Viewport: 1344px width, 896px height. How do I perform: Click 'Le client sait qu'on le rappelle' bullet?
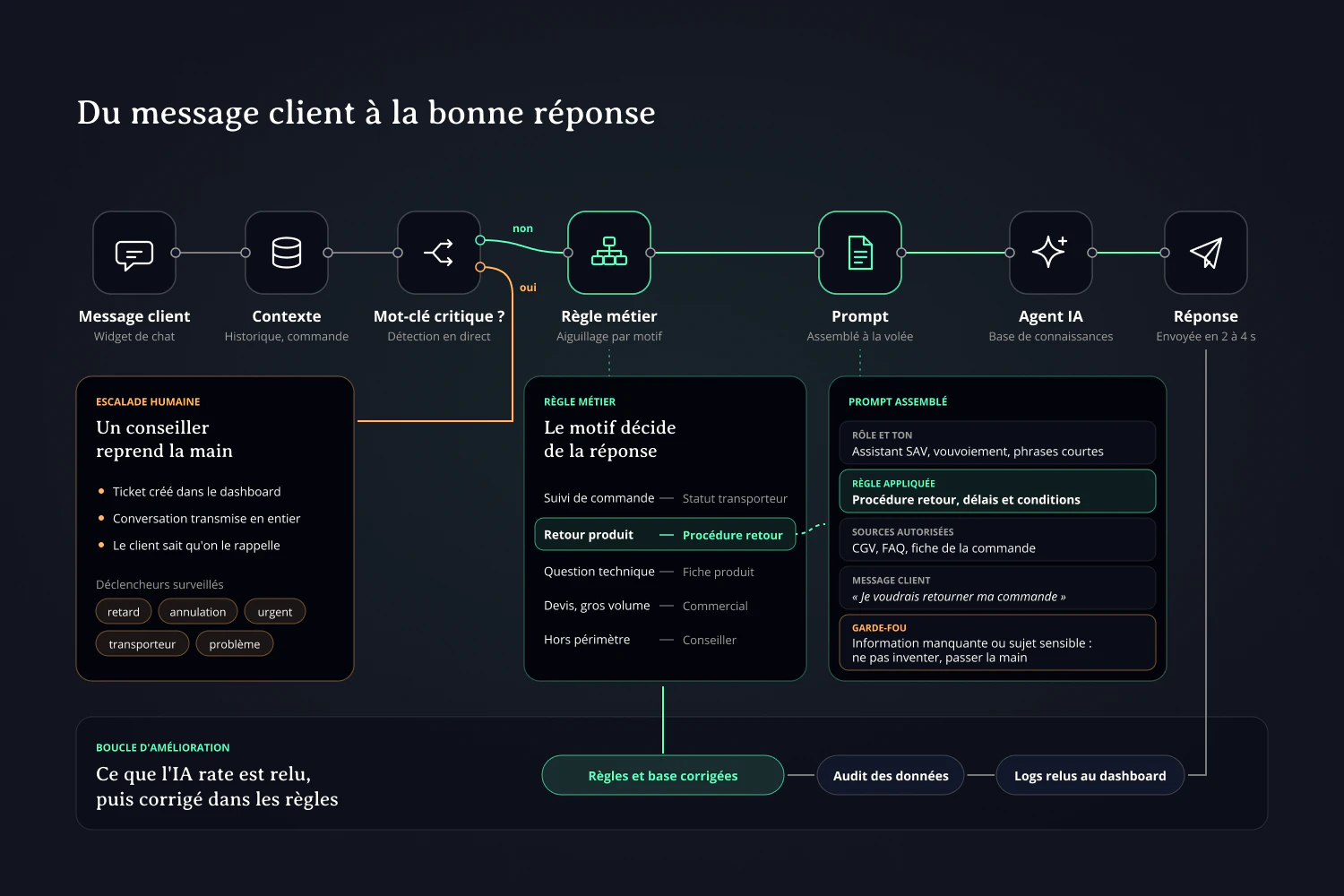coord(196,546)
